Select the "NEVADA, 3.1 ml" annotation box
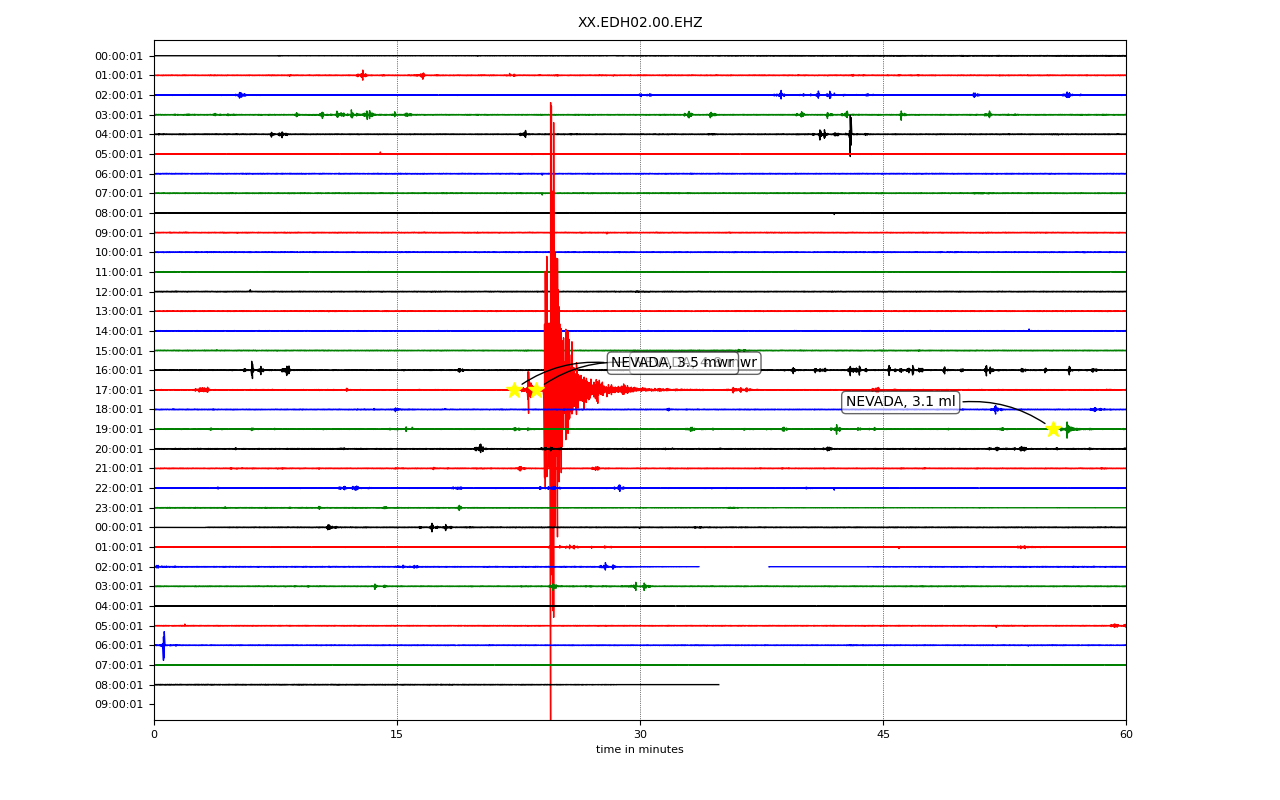This screenshot has width=1280, height=800. (x=901, y=402)
